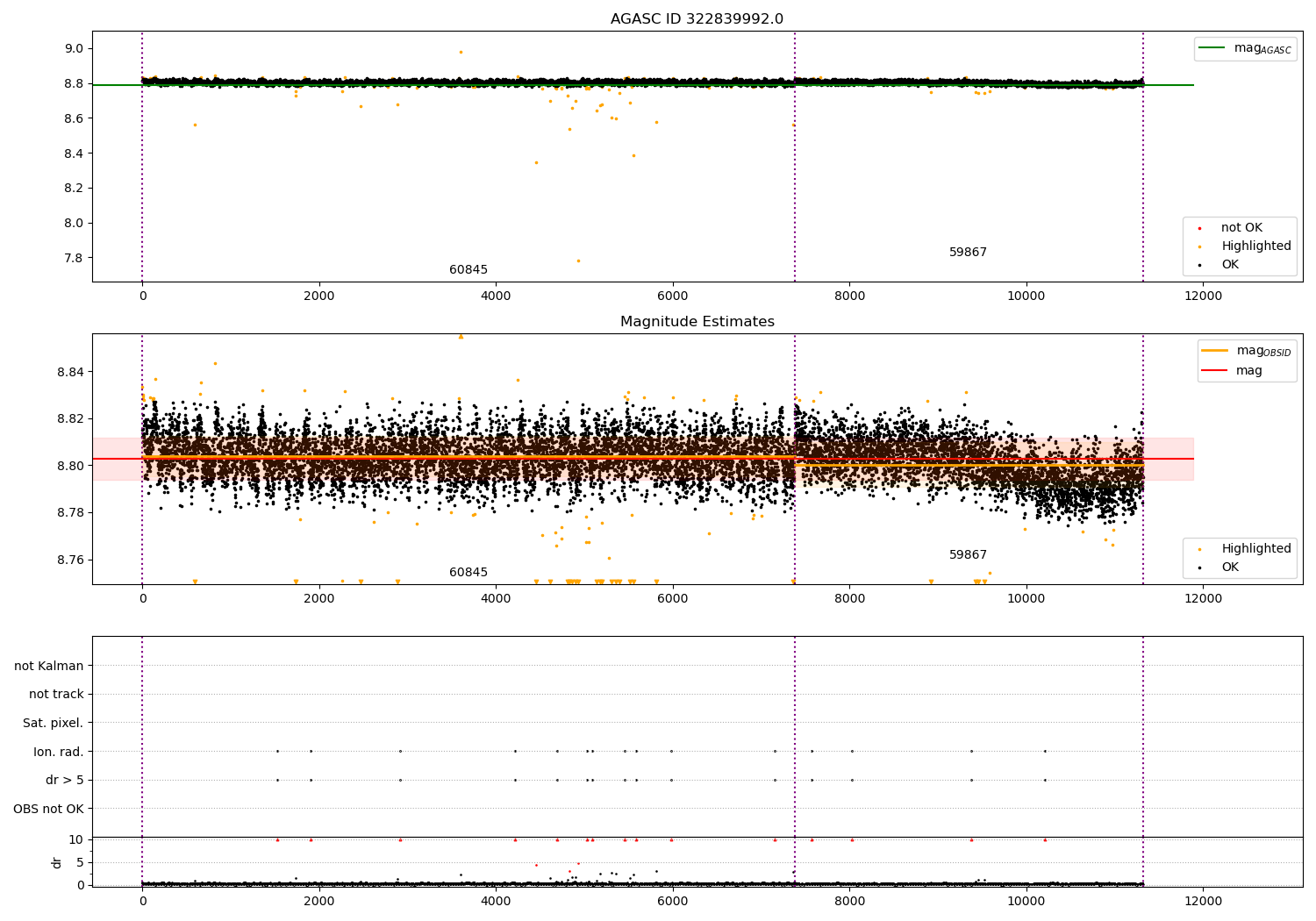Click the 'AGASC ID 322839992.0' plot title
The width and height of the screenshot is (1316, 921).
tap(697, 19)
